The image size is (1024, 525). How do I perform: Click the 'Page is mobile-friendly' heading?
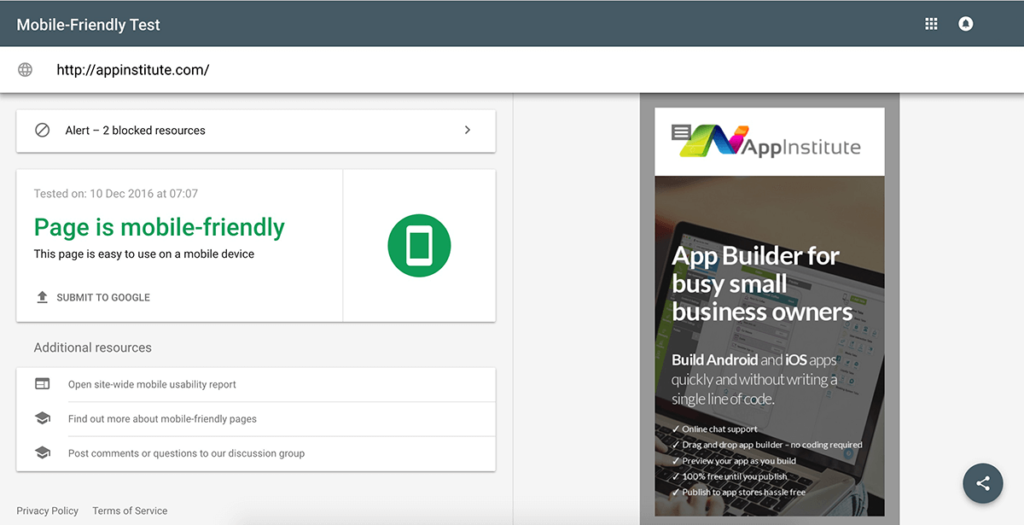point(159,227)
